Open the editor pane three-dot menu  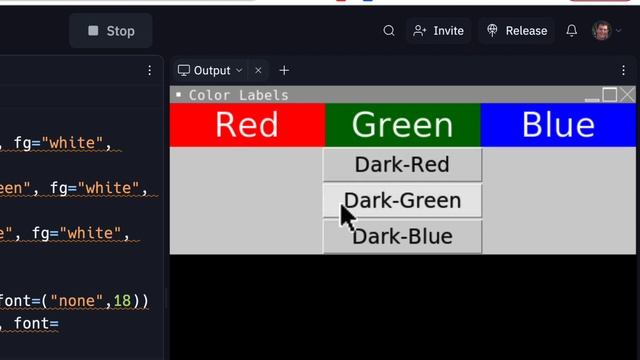click(149, 71)
